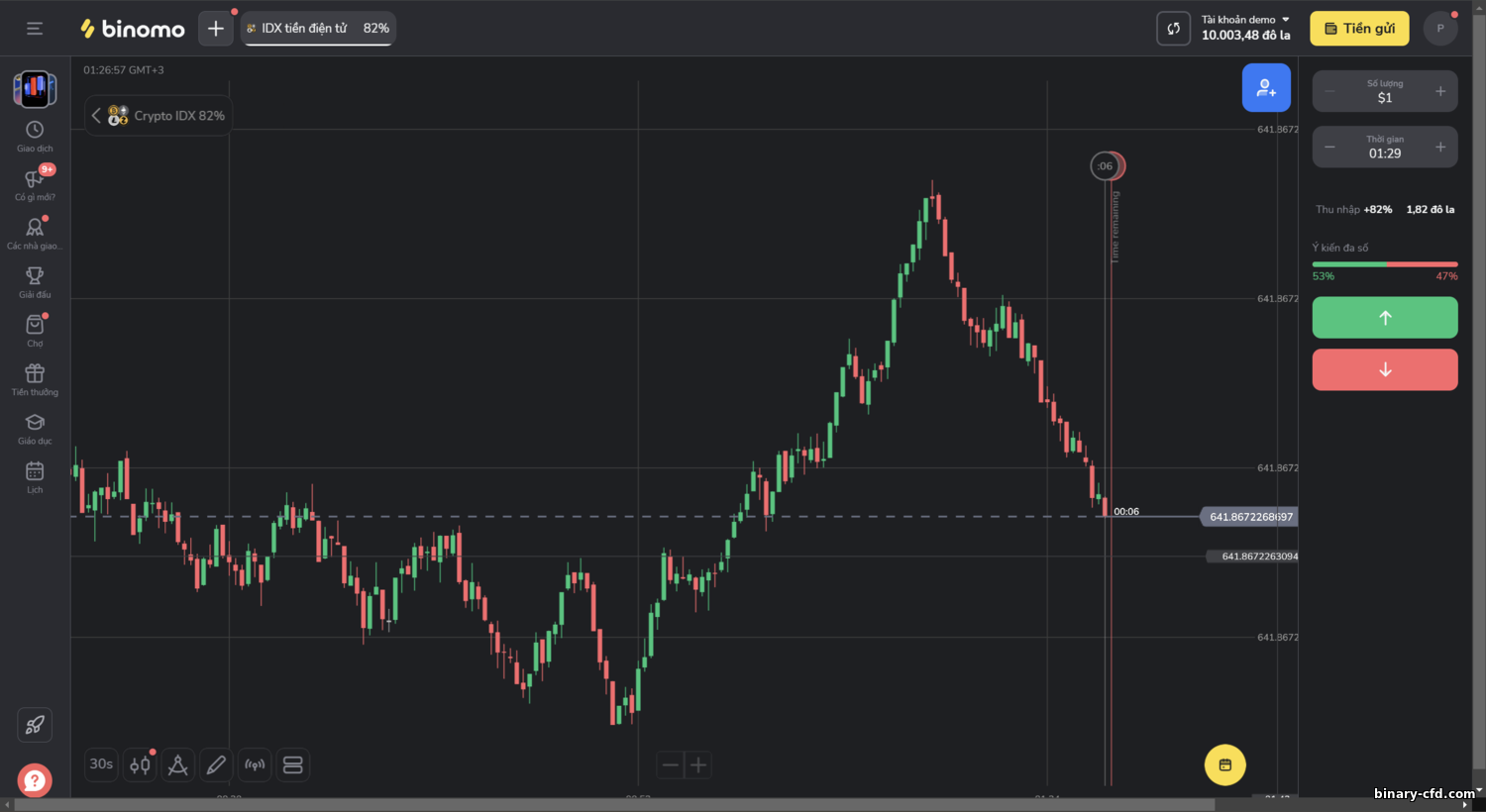Increase Số lượng amount with plus
This screenshot has width=1486, height=812.
(x=1440, y=91)
